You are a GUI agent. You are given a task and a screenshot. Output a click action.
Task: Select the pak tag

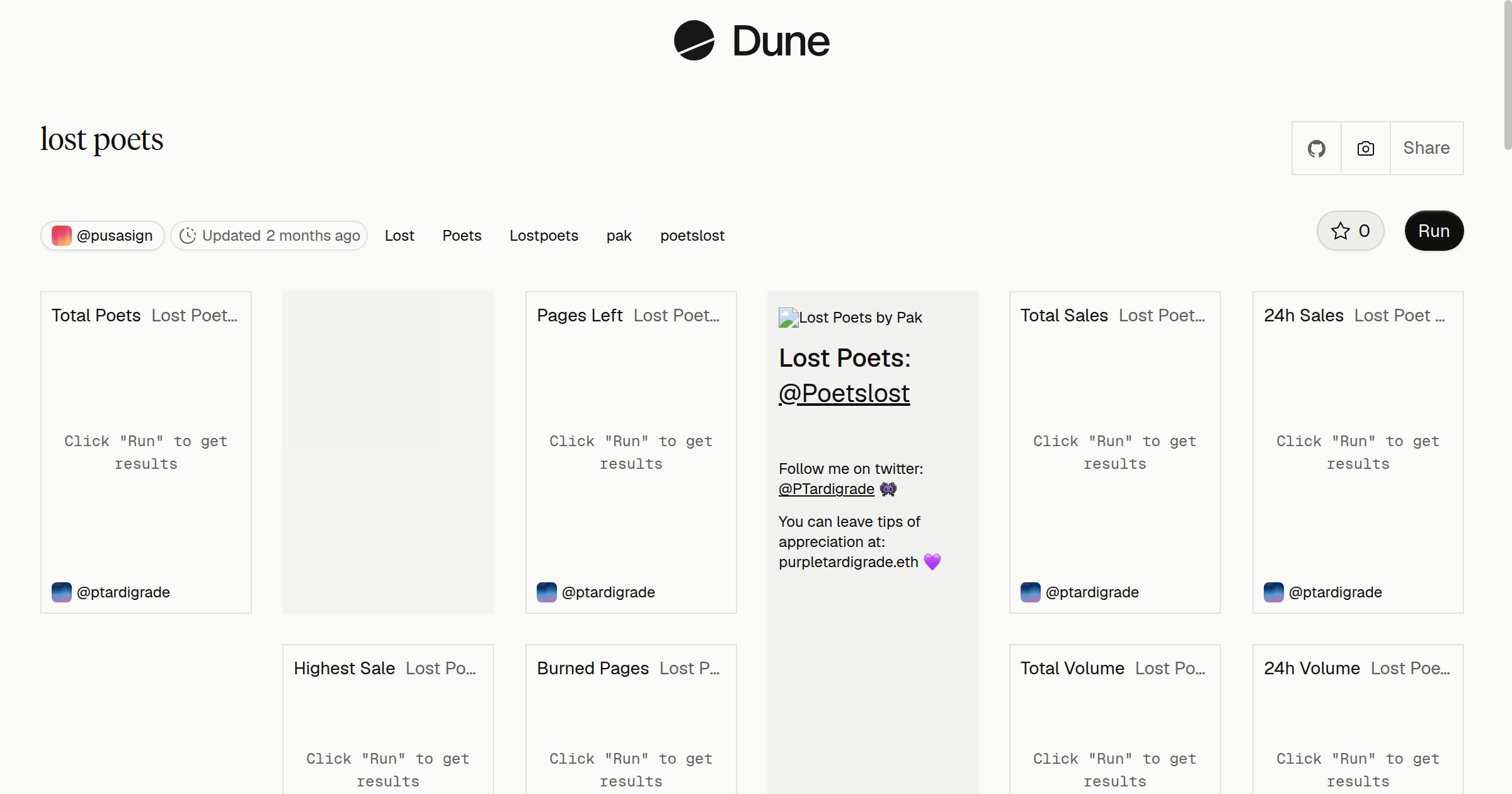tap(619, 236)
